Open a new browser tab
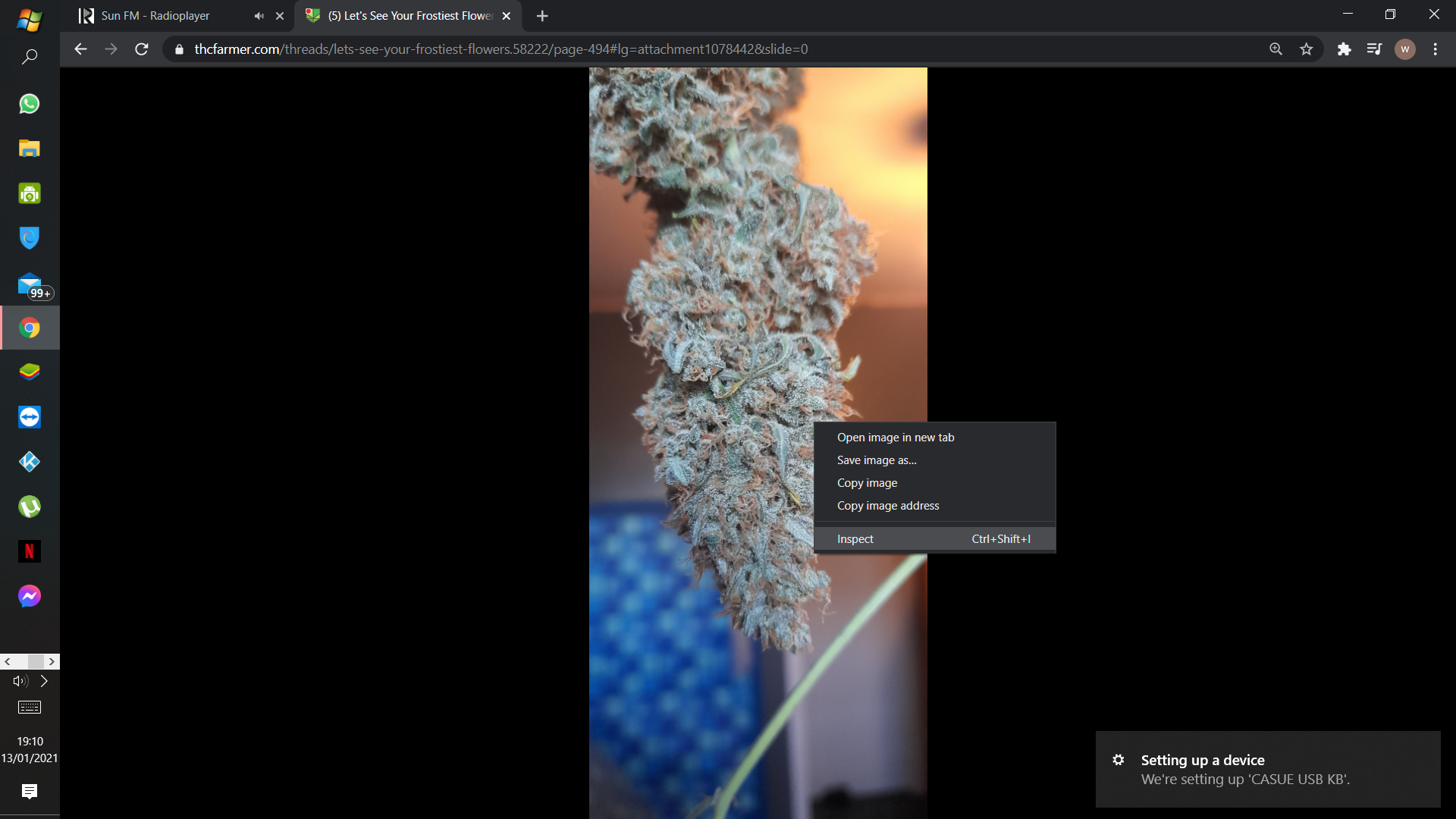The height and width of the screenshot is (819, 1456). click(542, 16)
